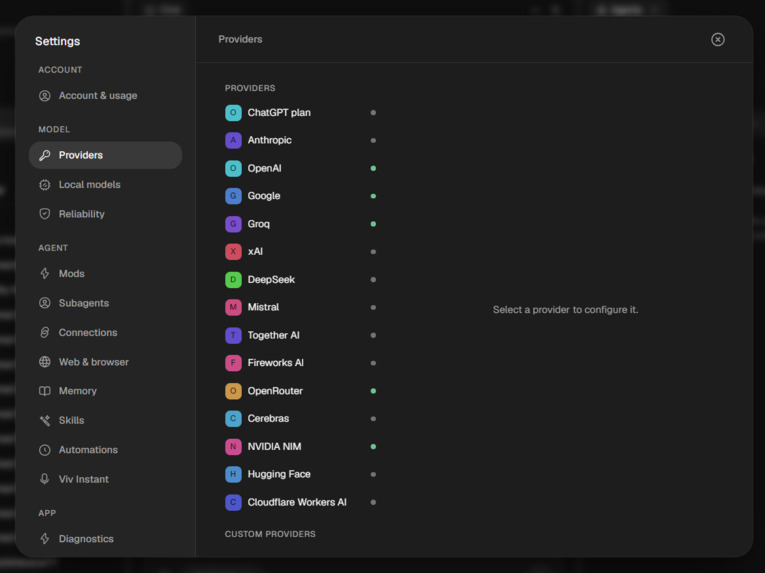Click the Mistral provider avatar icon
The image size is (765, 573).
pos(233,307)
